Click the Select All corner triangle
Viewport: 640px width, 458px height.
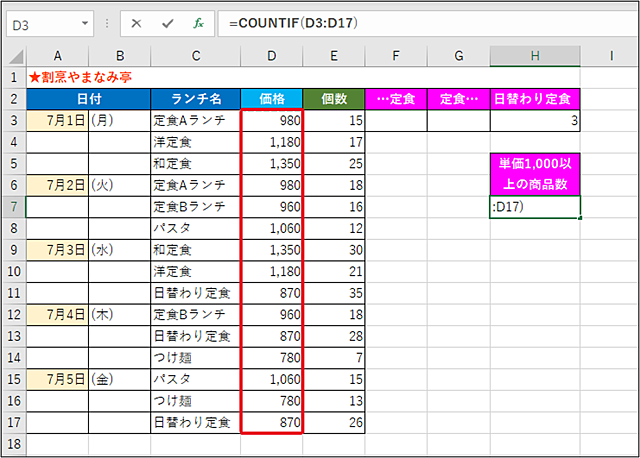pyautogui.click(x=16, y=56)
